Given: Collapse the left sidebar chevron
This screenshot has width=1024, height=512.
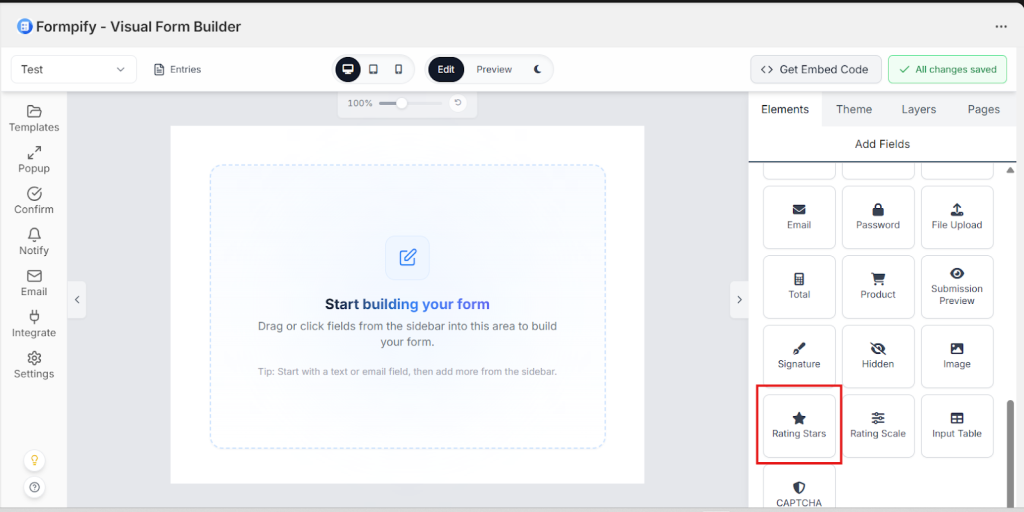Looking at the screenshot, I should click(77, 299).
